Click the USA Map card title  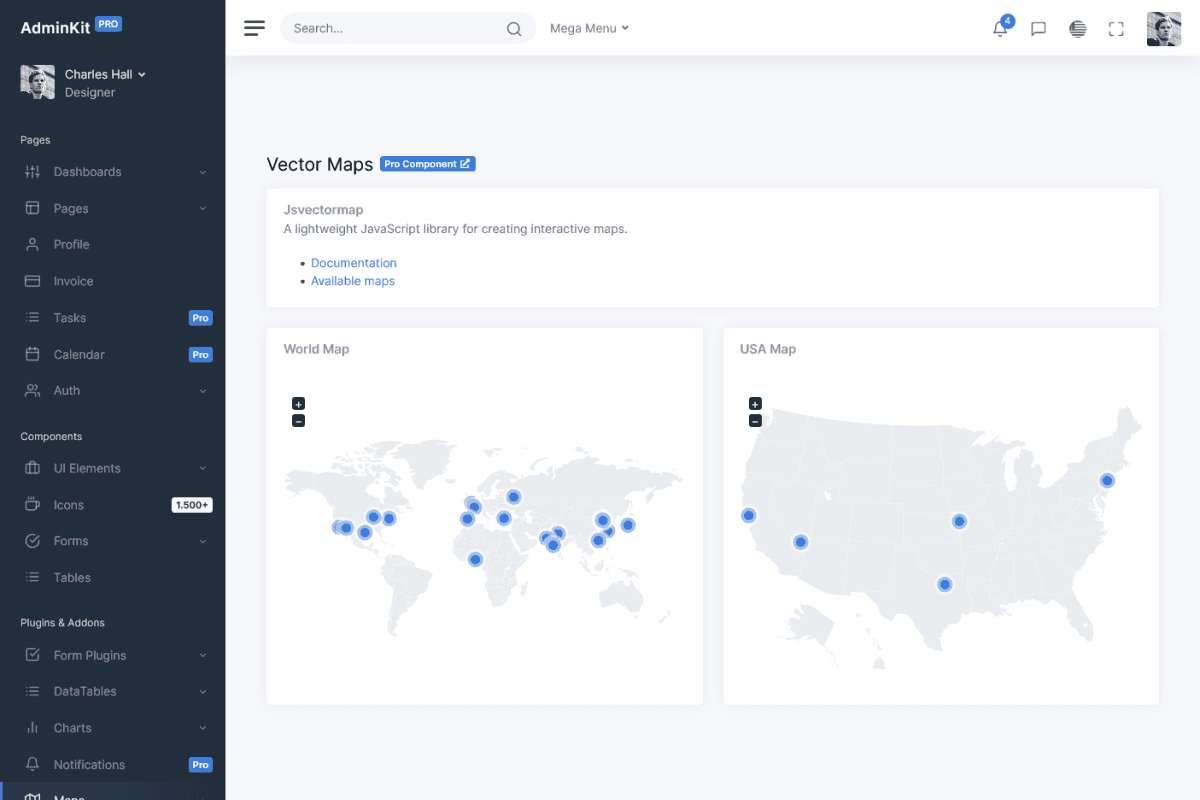pos(768,349)
